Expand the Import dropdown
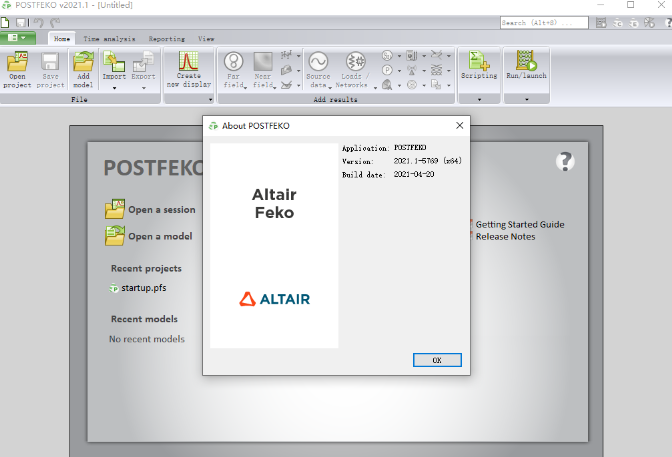This screenshot has height=457, width=672. coord(115,88)
